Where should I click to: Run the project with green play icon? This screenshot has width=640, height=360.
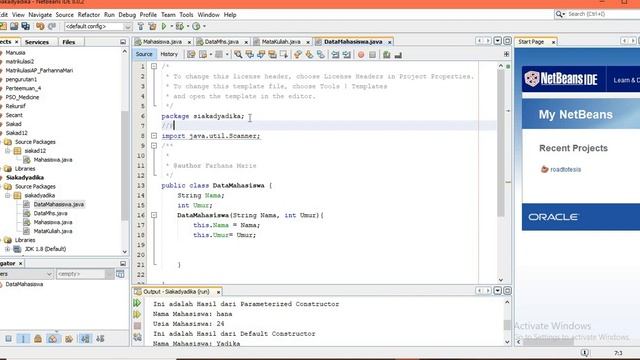164,26
